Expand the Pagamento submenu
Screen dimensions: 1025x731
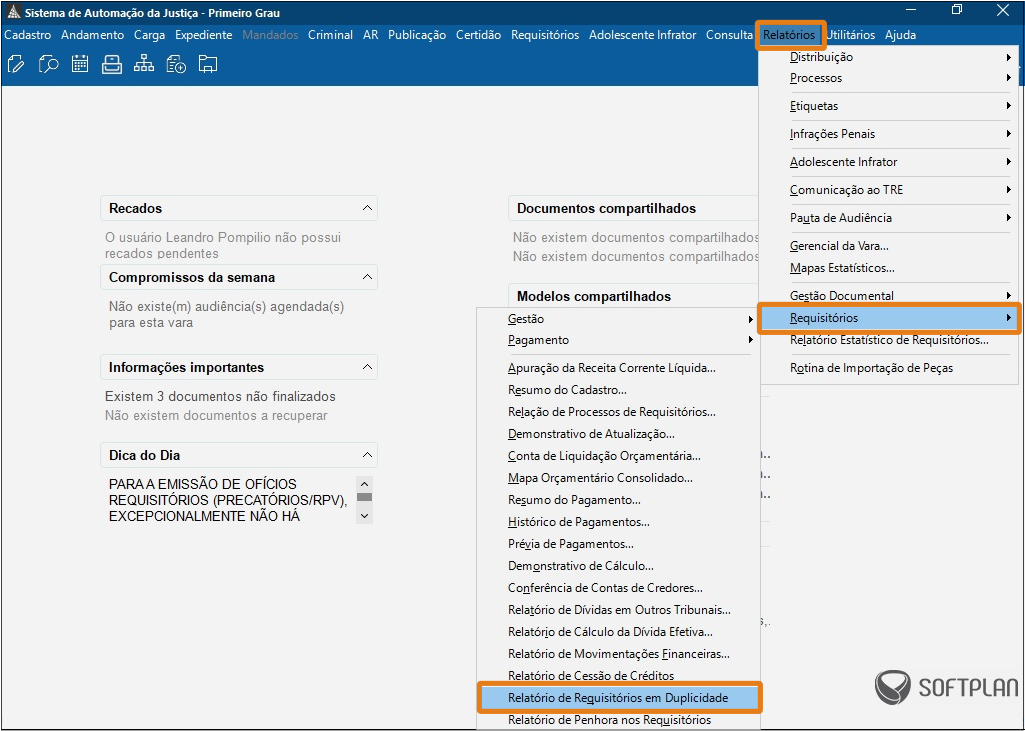(x=618, y=340)
